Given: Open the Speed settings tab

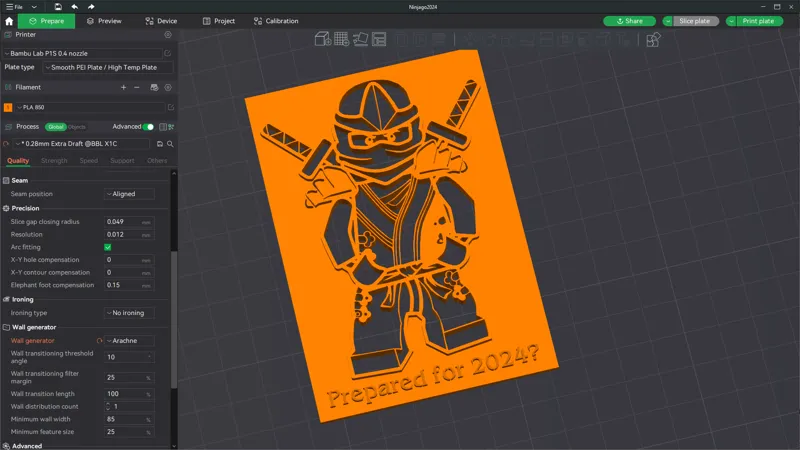Looking at the screenshot, I should (89, 161).
